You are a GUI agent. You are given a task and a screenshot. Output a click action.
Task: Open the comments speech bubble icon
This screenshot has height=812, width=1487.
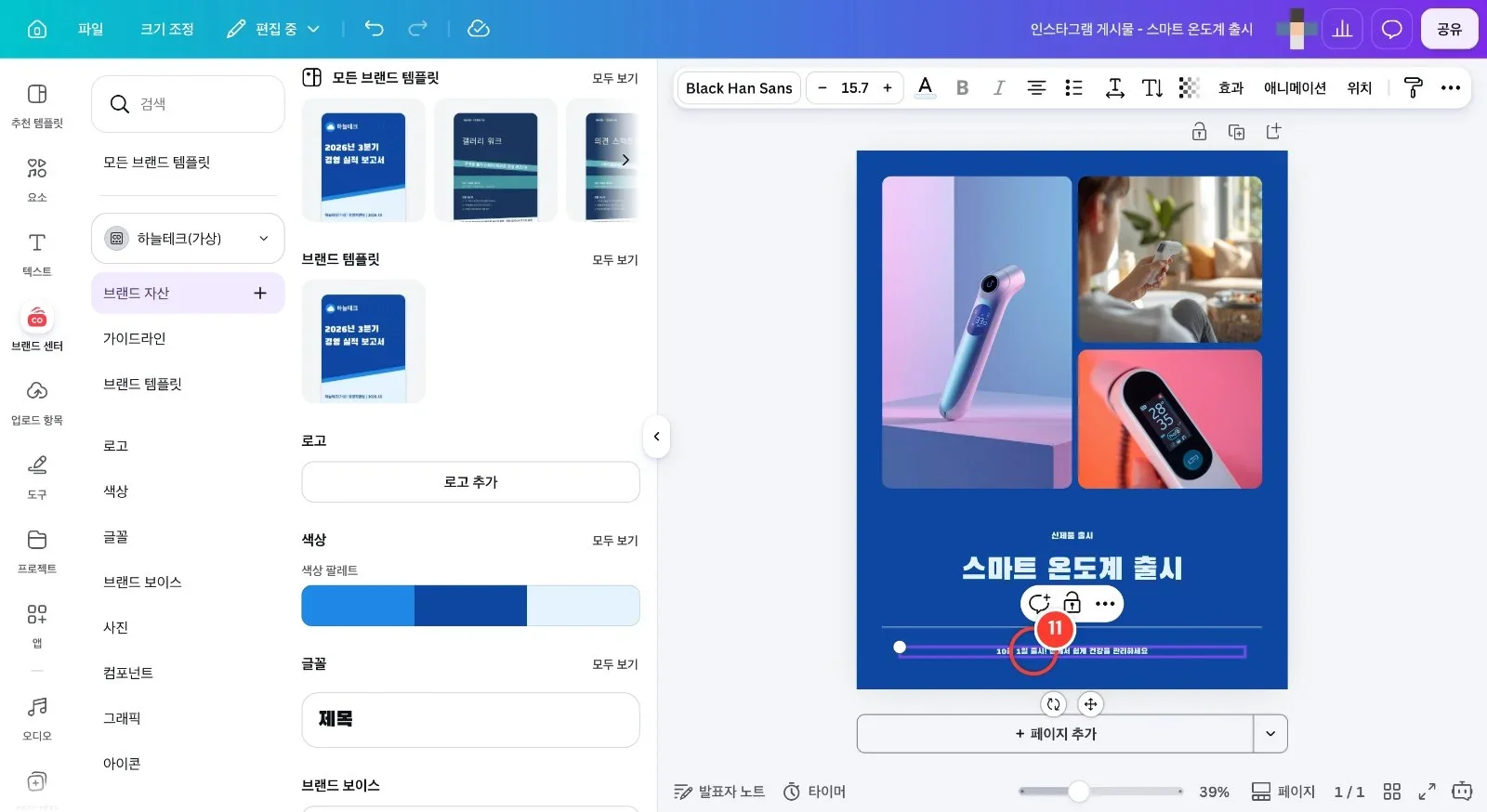(1391, 29)
